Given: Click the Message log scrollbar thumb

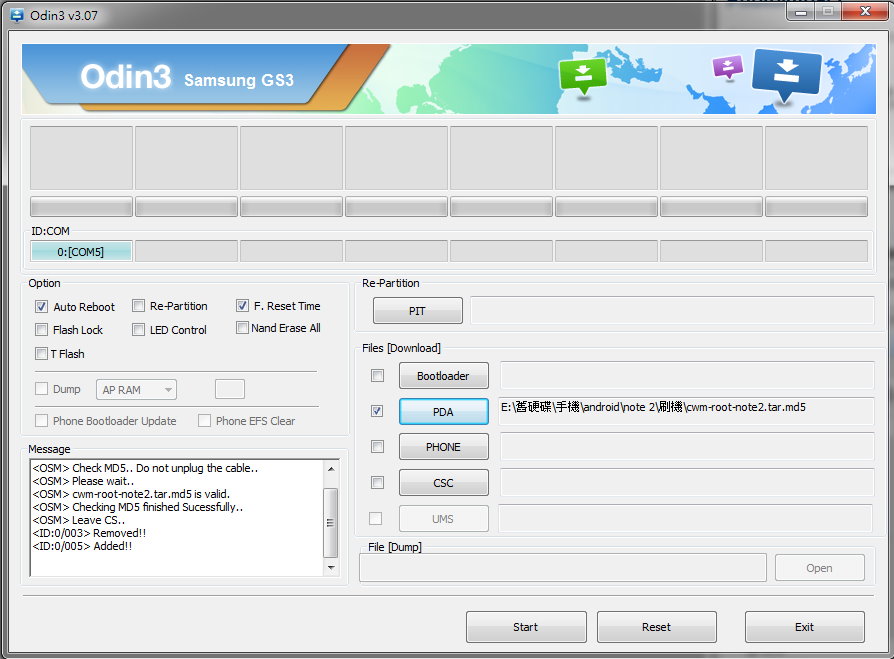Looking at the screenshot, I should (x=330, y=523).
